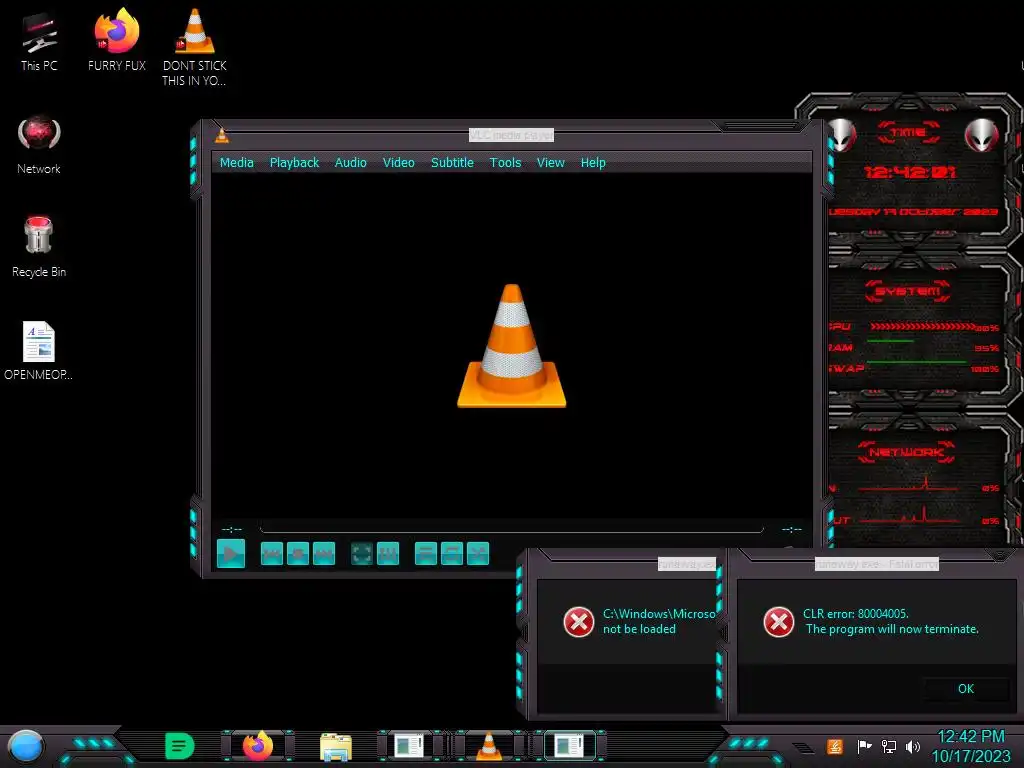
Task: Click the right alien head on widget
Action: coord(982,135)
